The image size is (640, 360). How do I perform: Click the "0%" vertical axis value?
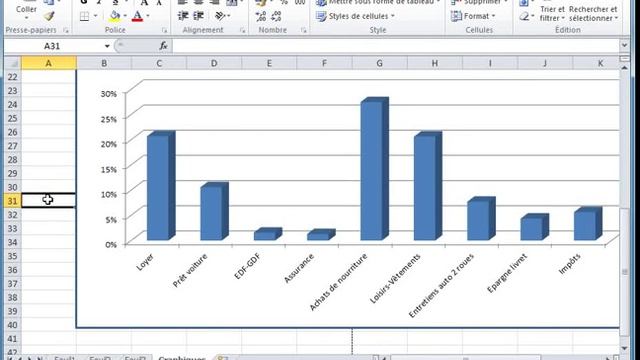[x=111, y=244]
